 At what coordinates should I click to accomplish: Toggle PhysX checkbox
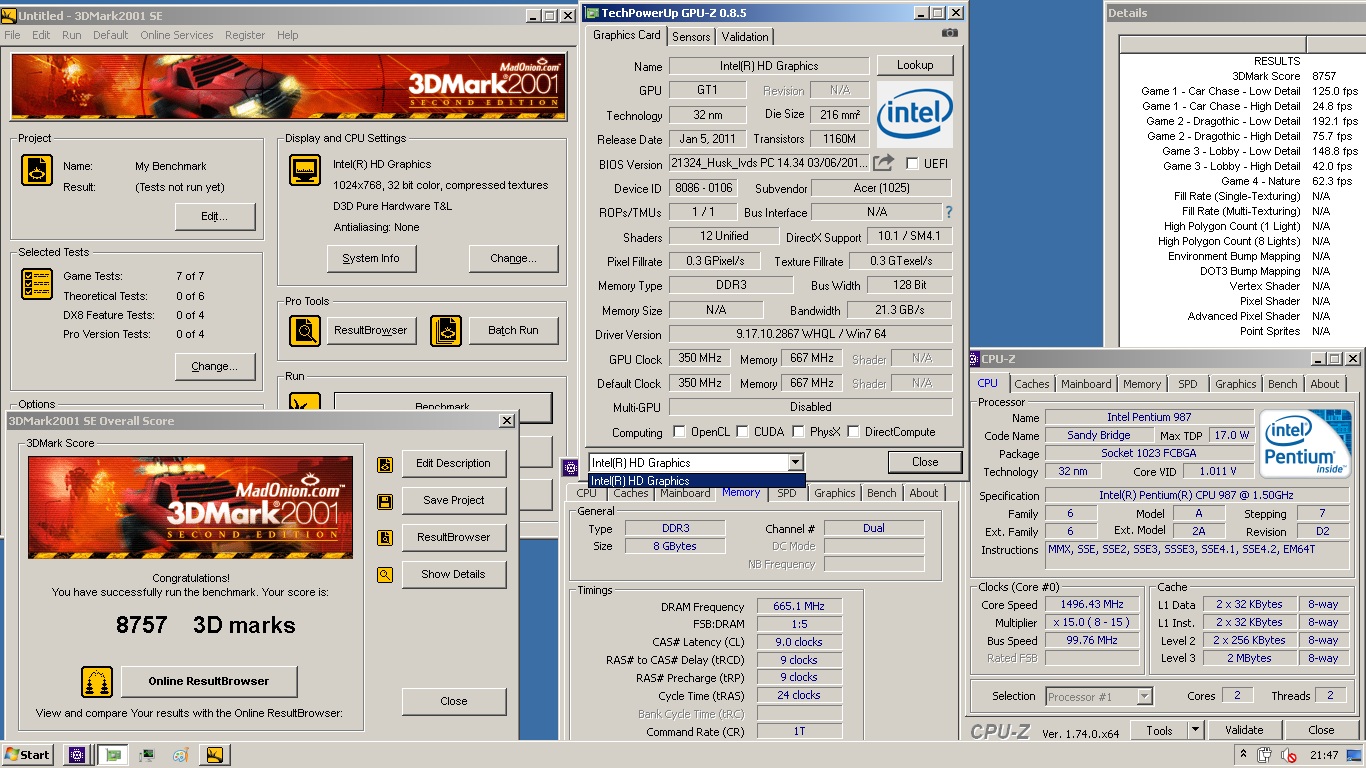tap(798, 432)
